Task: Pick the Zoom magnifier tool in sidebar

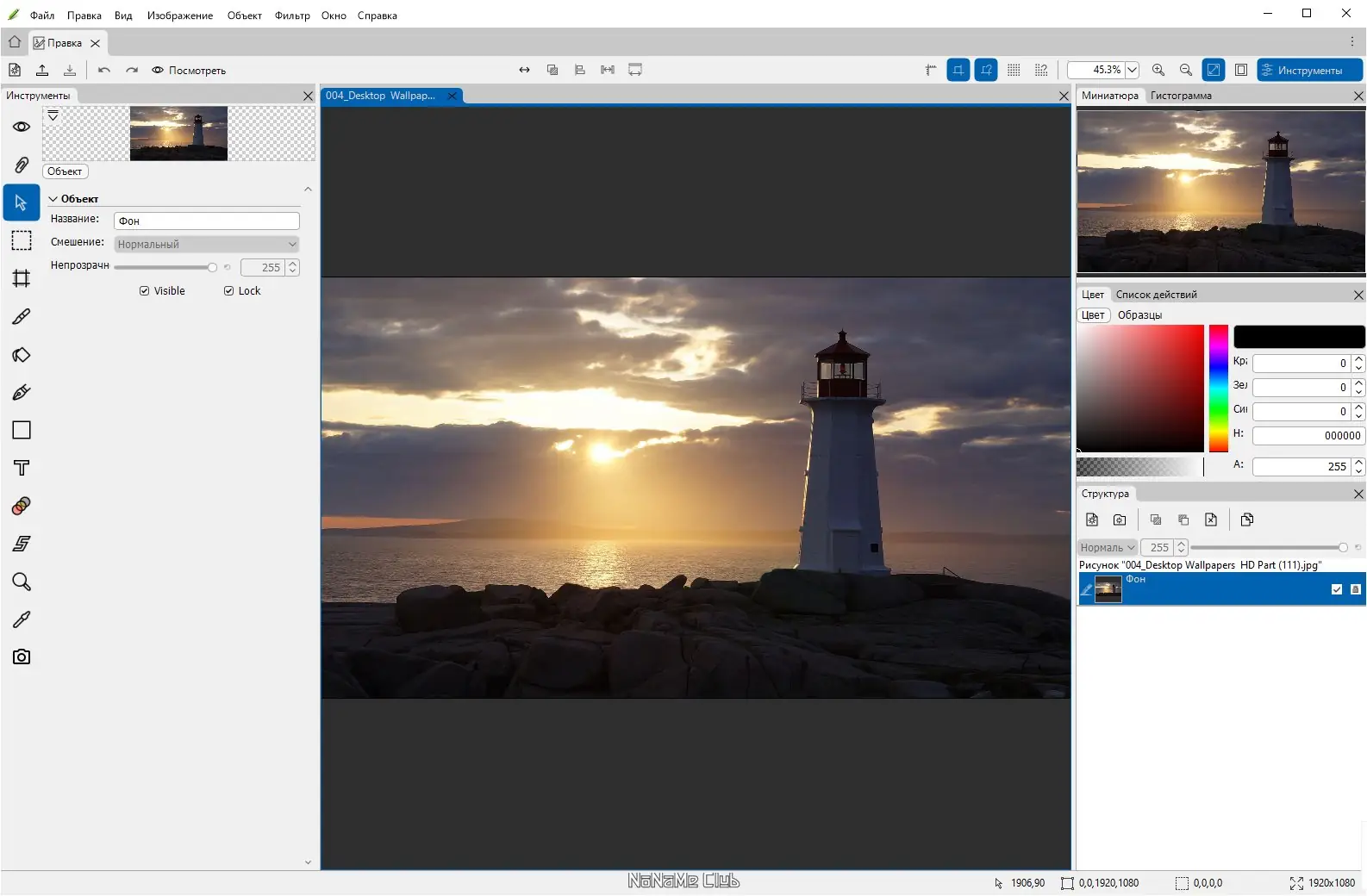Action: pyautogui.click(x=22, y=582)
